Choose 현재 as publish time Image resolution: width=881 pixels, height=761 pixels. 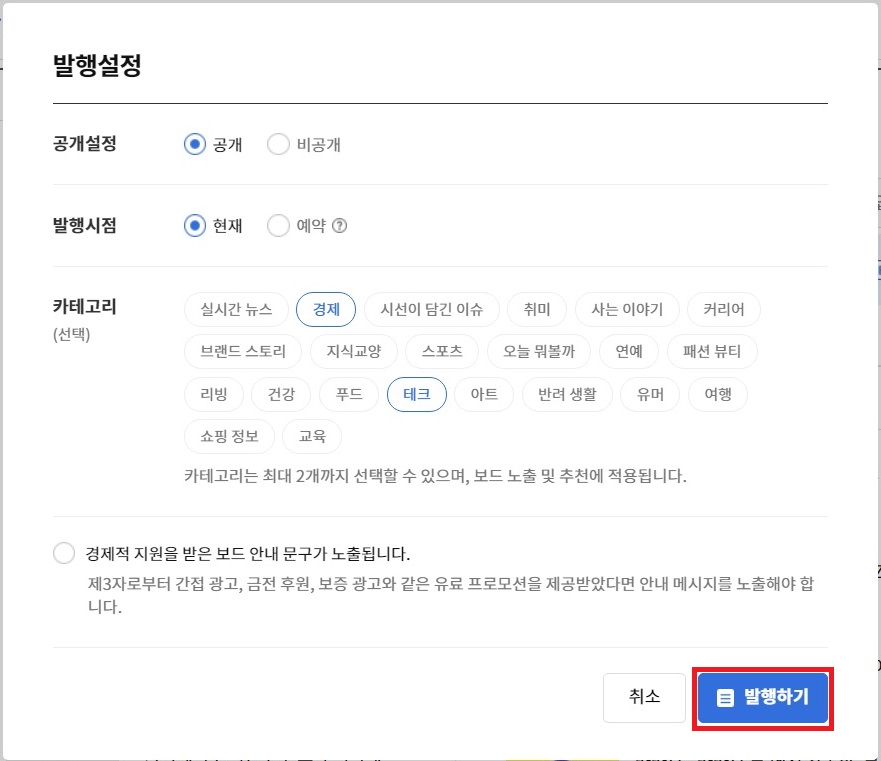(x=194, y=226)
